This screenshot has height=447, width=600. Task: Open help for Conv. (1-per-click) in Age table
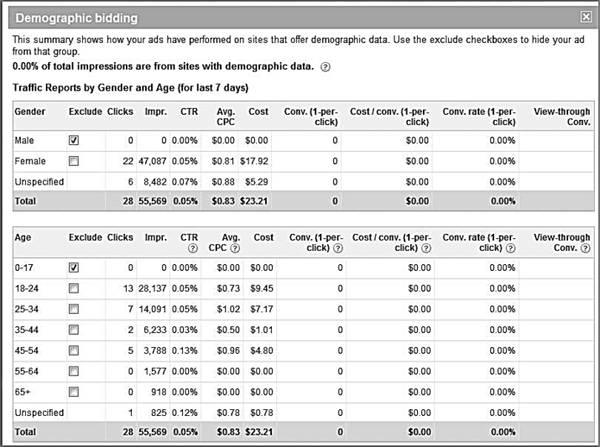click(338, 248)
